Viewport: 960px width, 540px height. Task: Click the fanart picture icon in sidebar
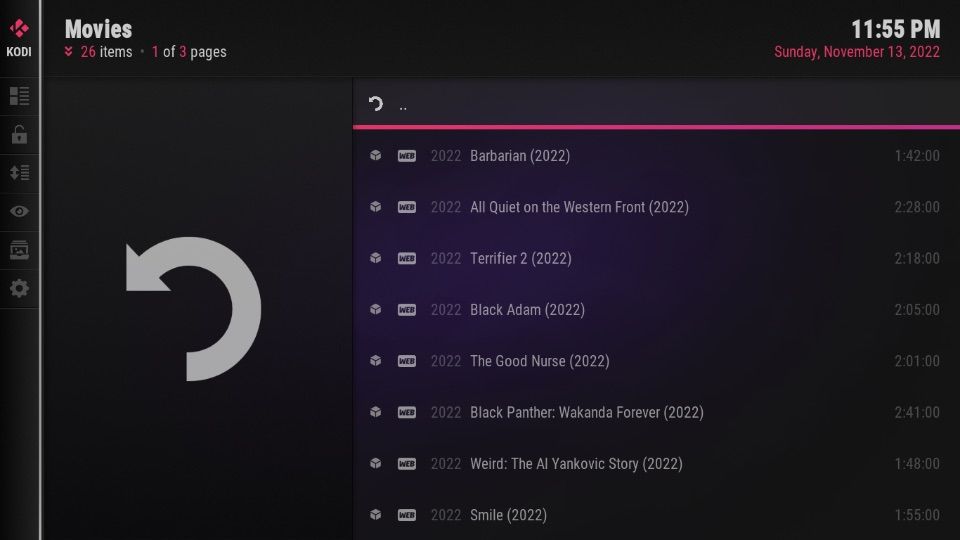click(19, 250)
